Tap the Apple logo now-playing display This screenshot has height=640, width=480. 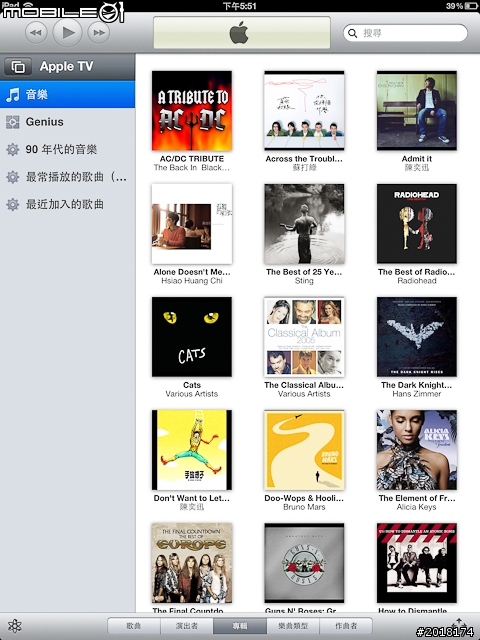[242, 33]
